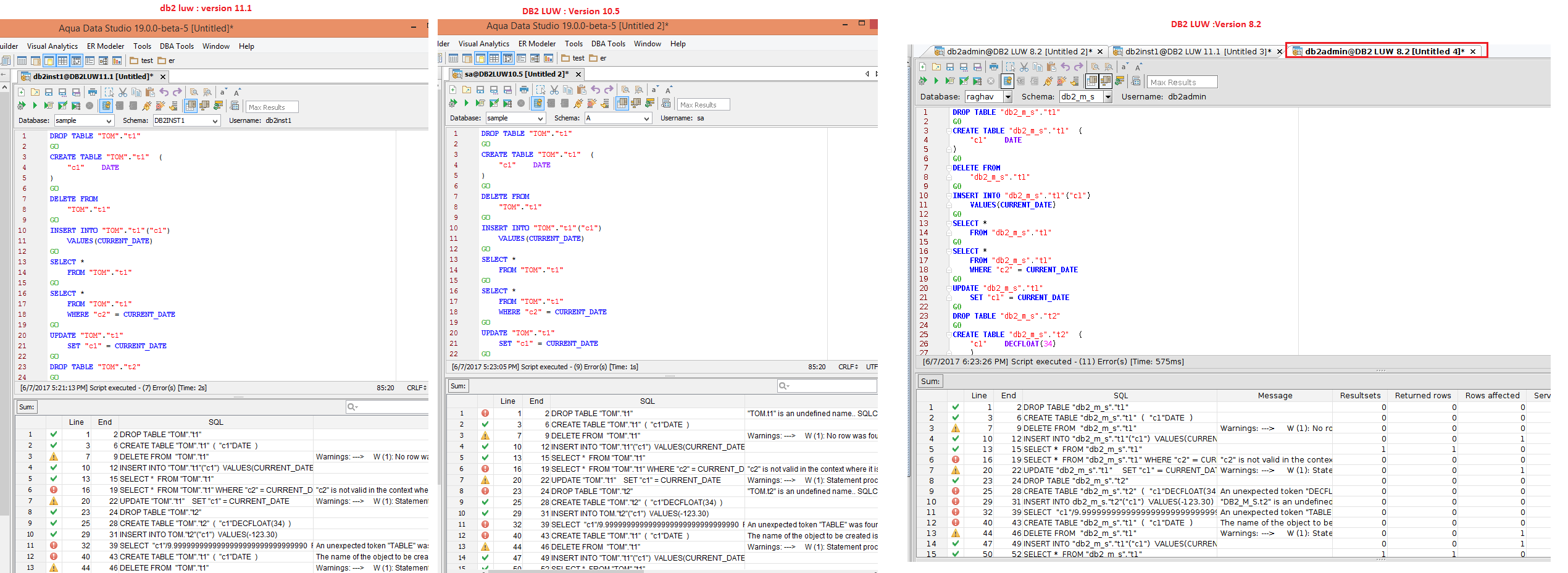Click Max Results field in DB2 LUW 8.2 toolbar
1568x573 pixels.
pyautogui.click(x=1183, y=82)
